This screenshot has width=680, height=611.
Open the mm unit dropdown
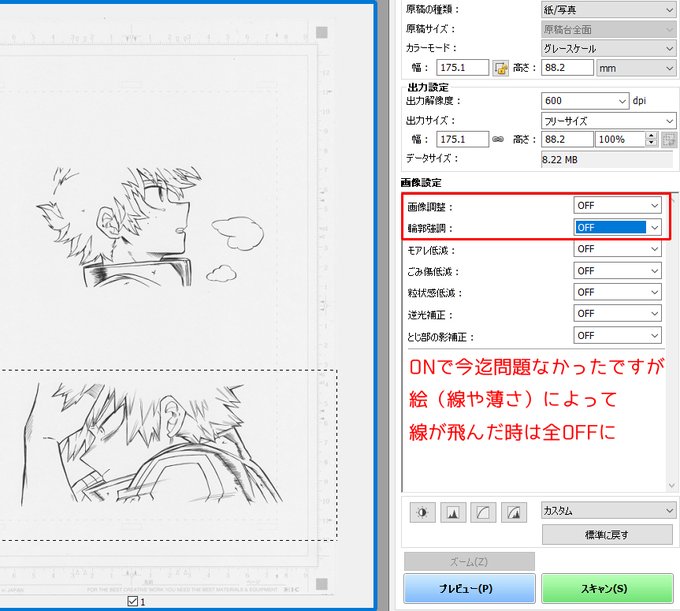(636, 68)
